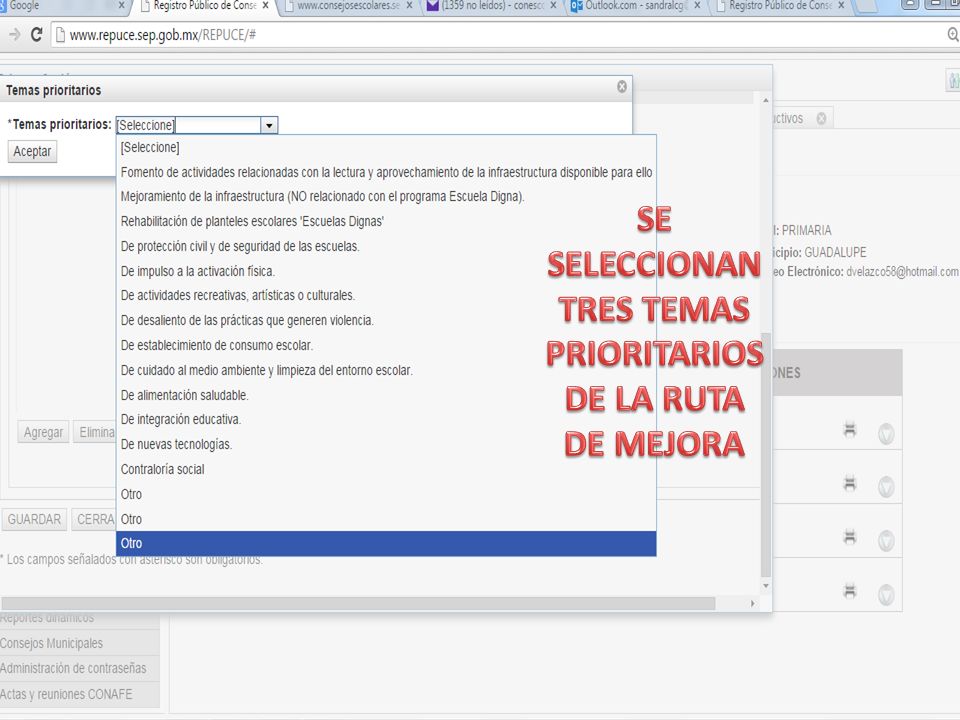
Task: Click the scroll-right arrow of the panel
Action: 752,604
